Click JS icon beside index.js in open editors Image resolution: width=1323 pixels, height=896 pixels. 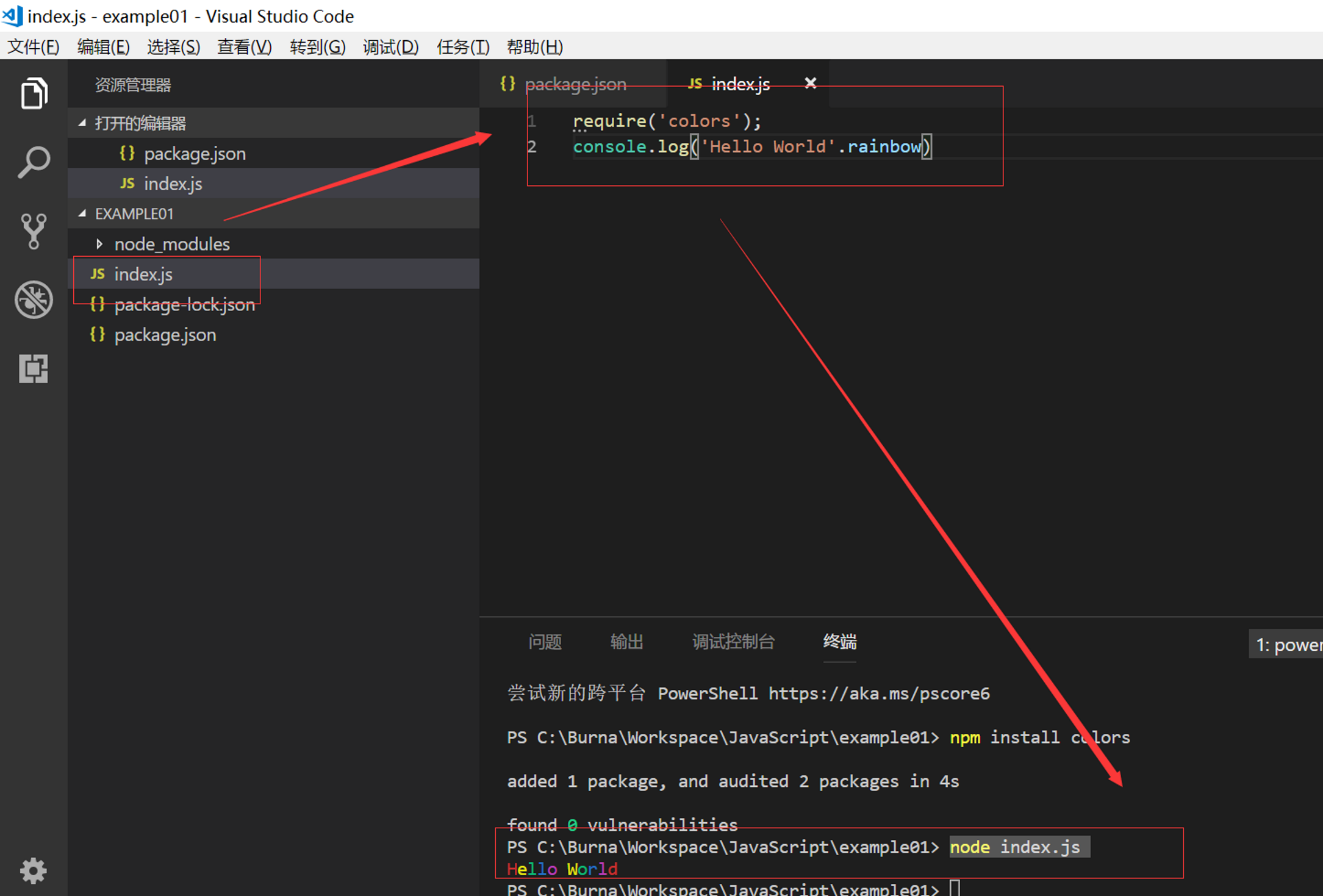(127, 183)
